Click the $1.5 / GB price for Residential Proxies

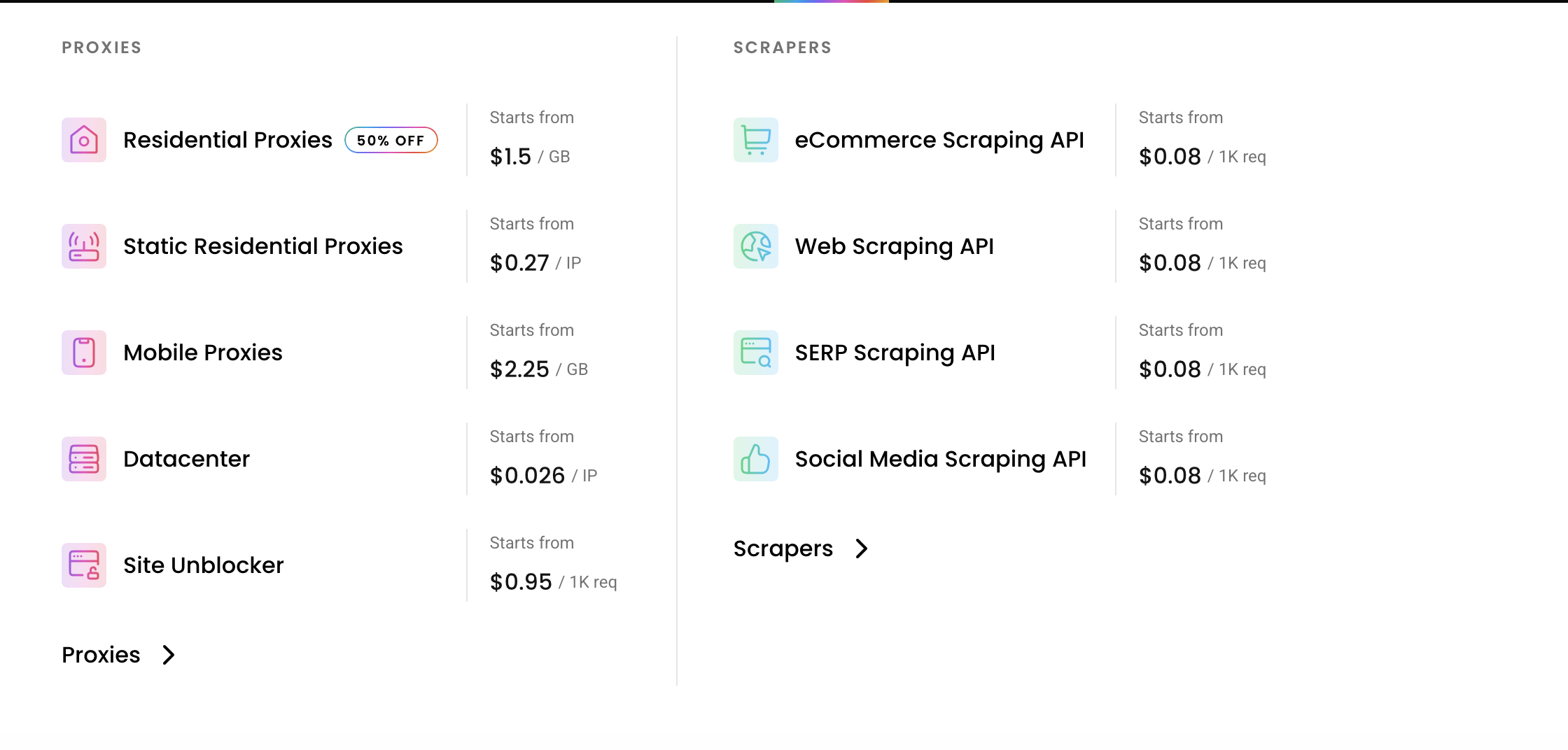pyautogui.click(x=528, y=156)
